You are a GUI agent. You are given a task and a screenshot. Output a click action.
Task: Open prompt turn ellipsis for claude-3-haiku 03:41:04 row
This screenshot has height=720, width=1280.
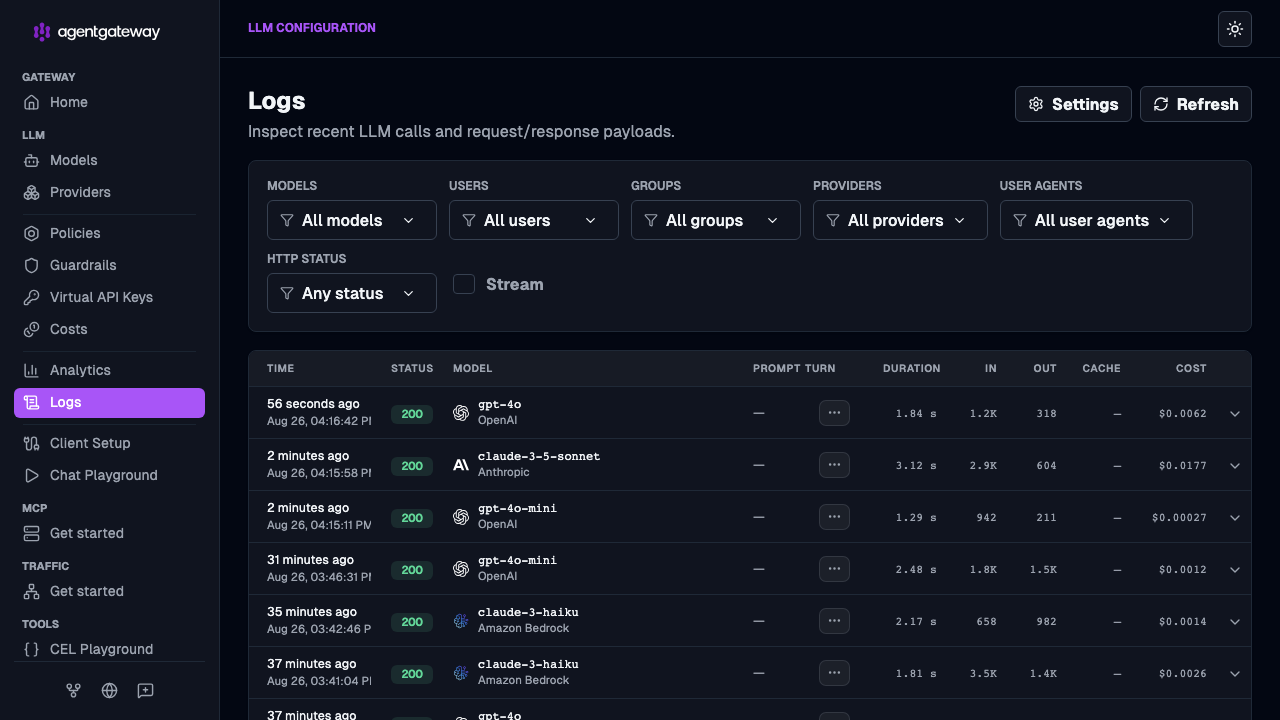click(834, 673)
